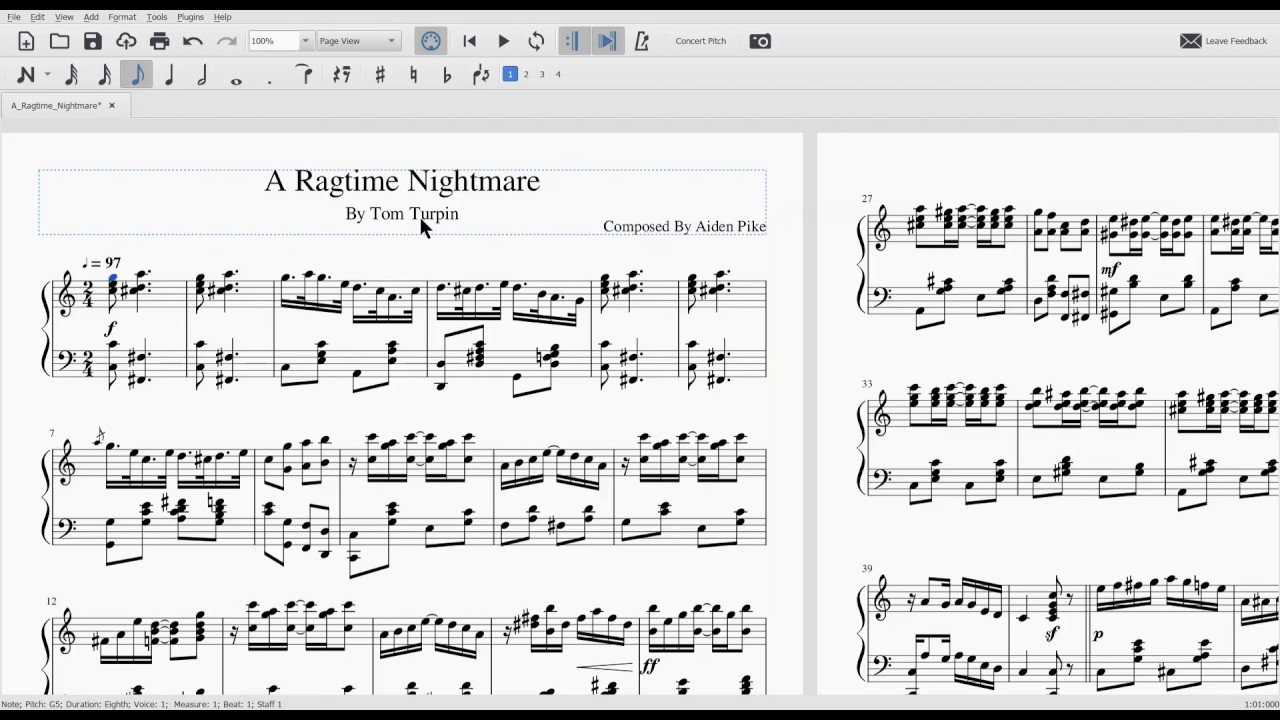1280x720 pixels.
Task: Open the Page View mode dropdown
Action: point(358,41)
